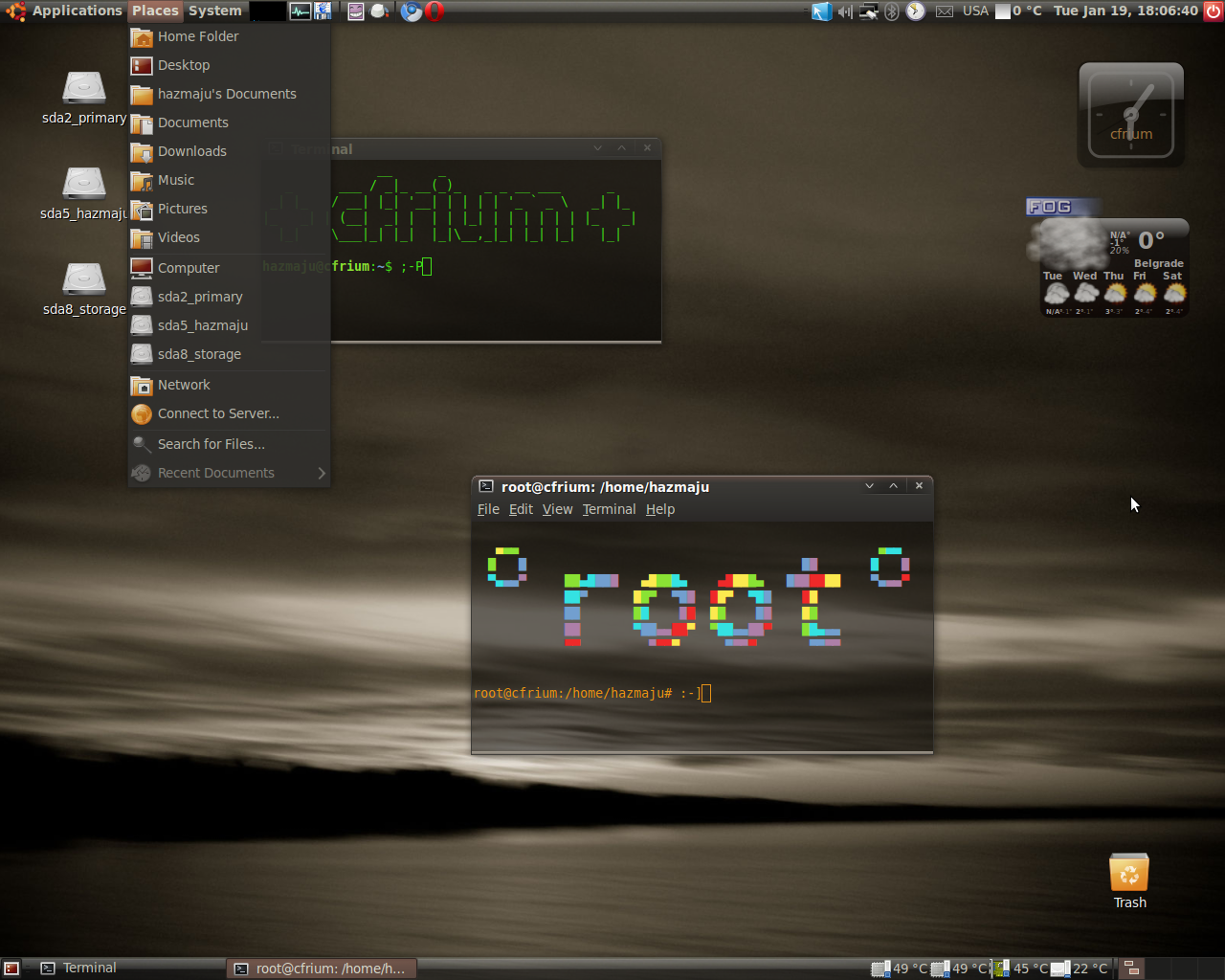The height and width of the screenshot is (980, 1225).
Task: Click the 0 °C weather panel applet
Action: pyautogui.click(x=1019, y=11)
